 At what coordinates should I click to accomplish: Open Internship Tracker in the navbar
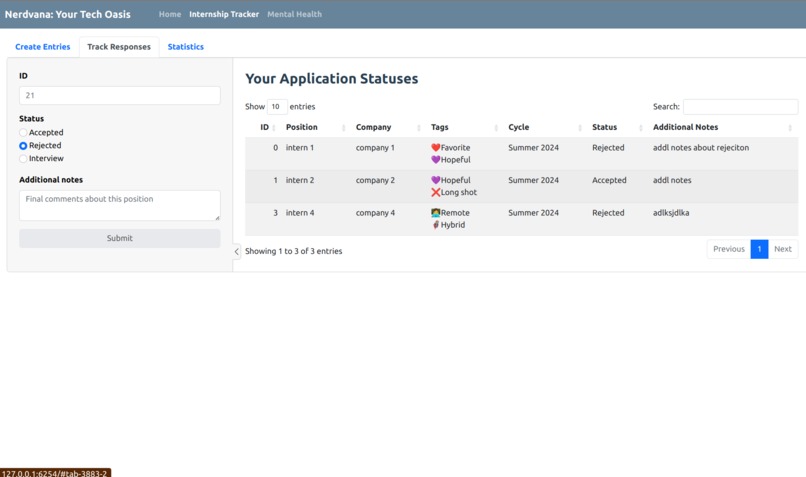point(224,14)
